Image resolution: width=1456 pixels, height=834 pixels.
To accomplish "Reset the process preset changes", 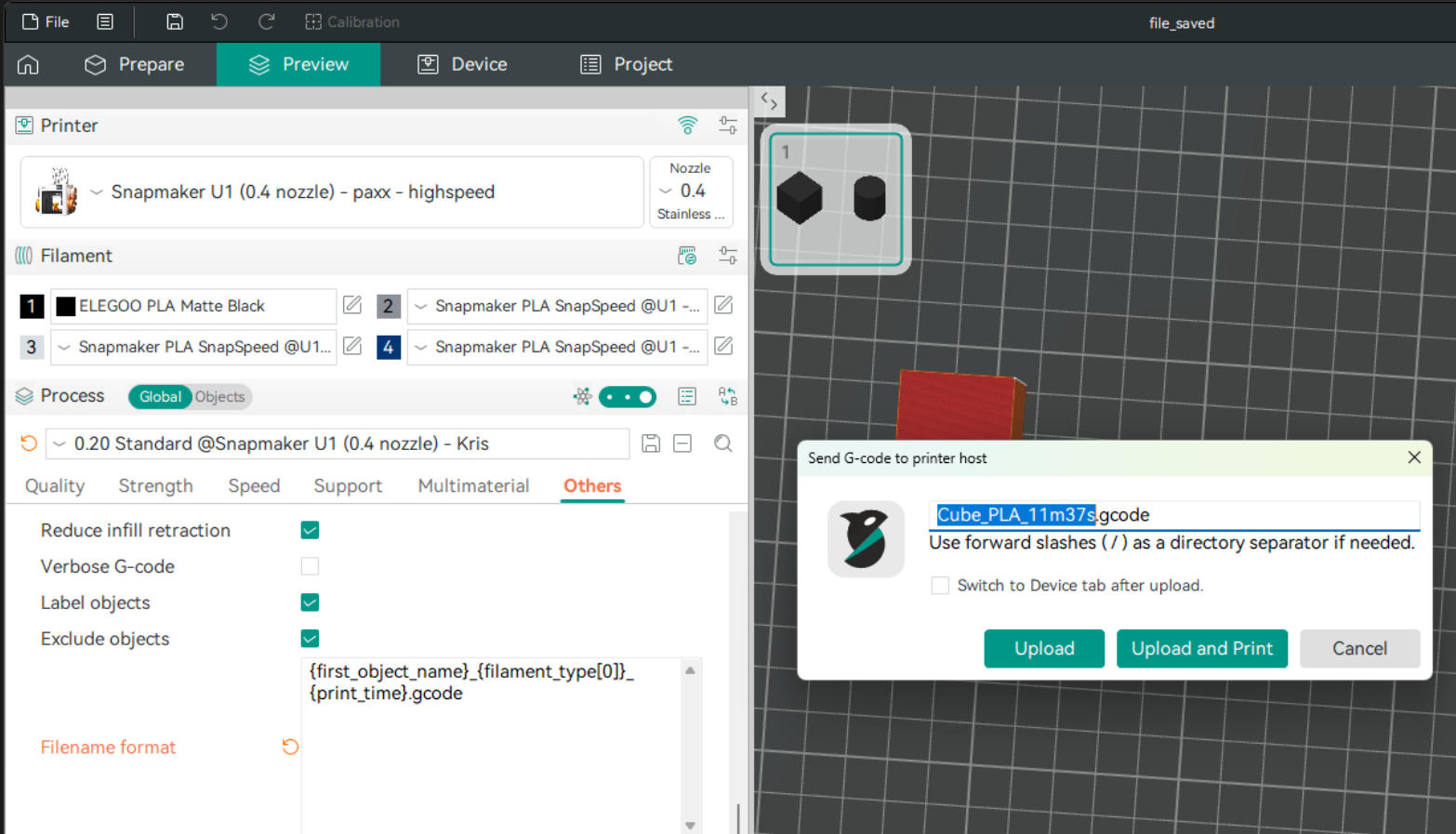I will pos(29,443).
